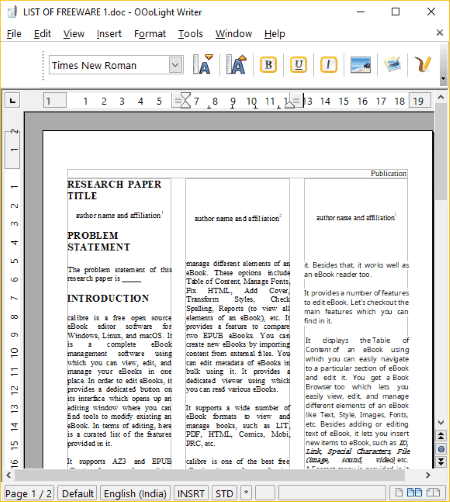Toggle Underline formatting button
Screen dimensions: 450x502
coord(298,65)
